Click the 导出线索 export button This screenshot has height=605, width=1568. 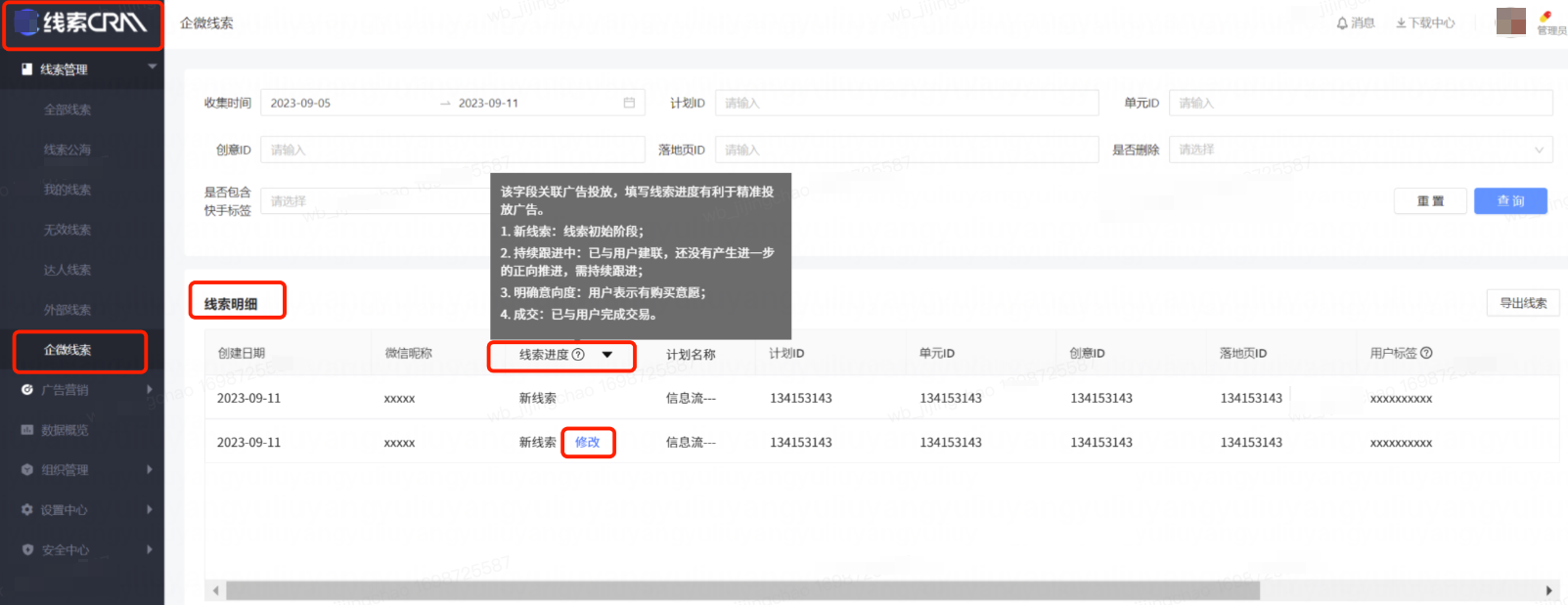coord(1523,303)
